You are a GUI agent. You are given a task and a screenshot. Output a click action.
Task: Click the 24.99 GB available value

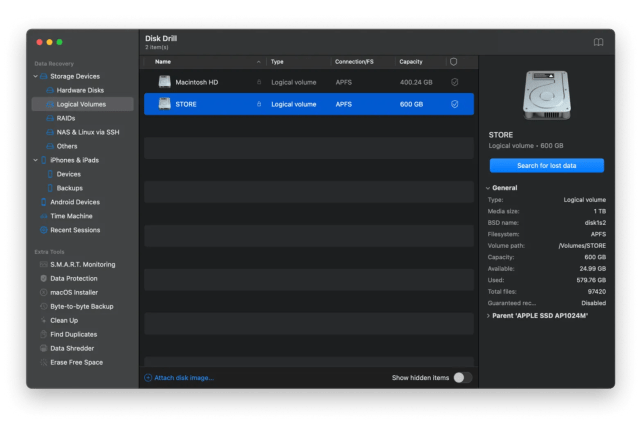coord(593,269)
